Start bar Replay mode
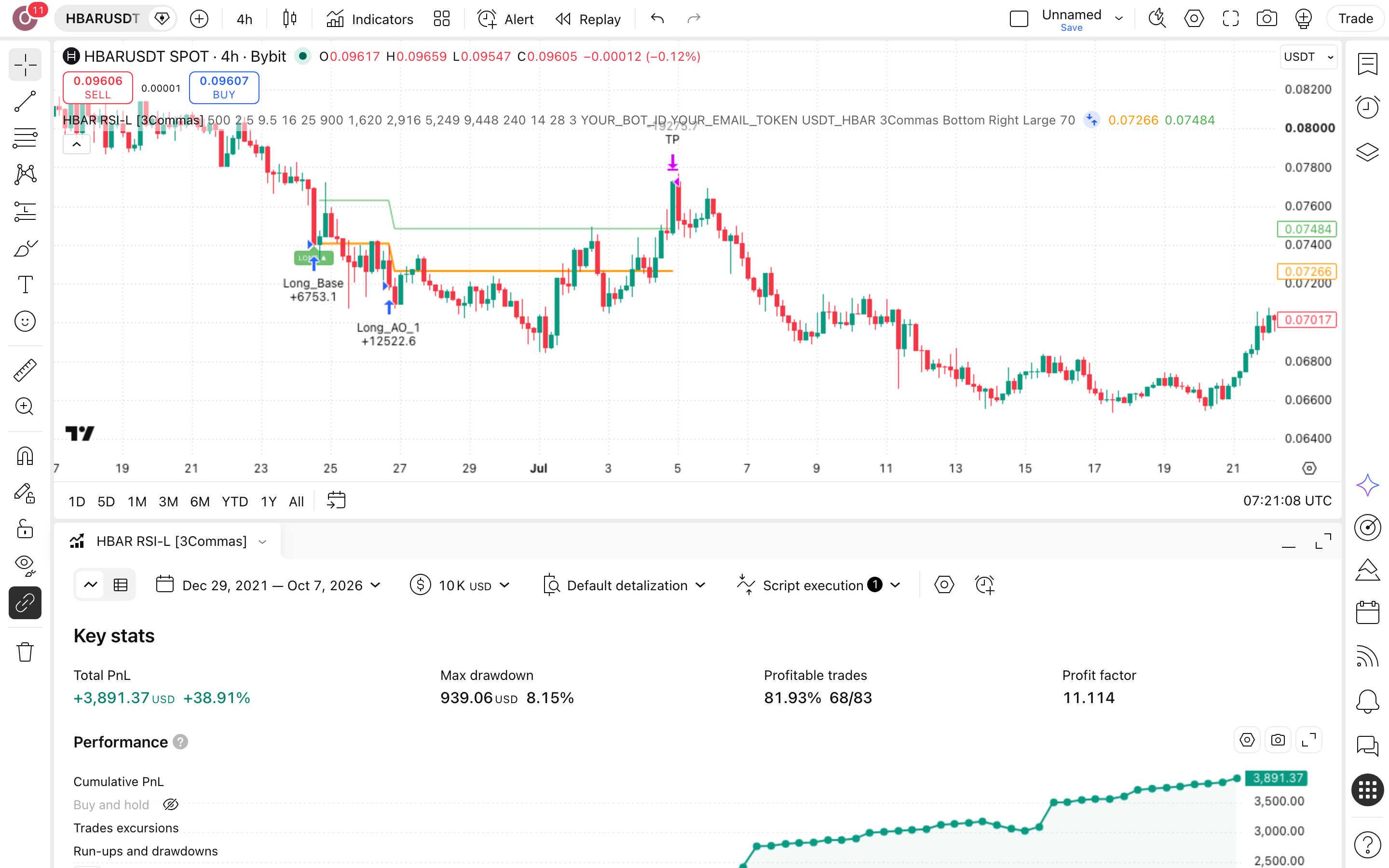This screenshot has height=868, width=1389. (x=588, y=19)
